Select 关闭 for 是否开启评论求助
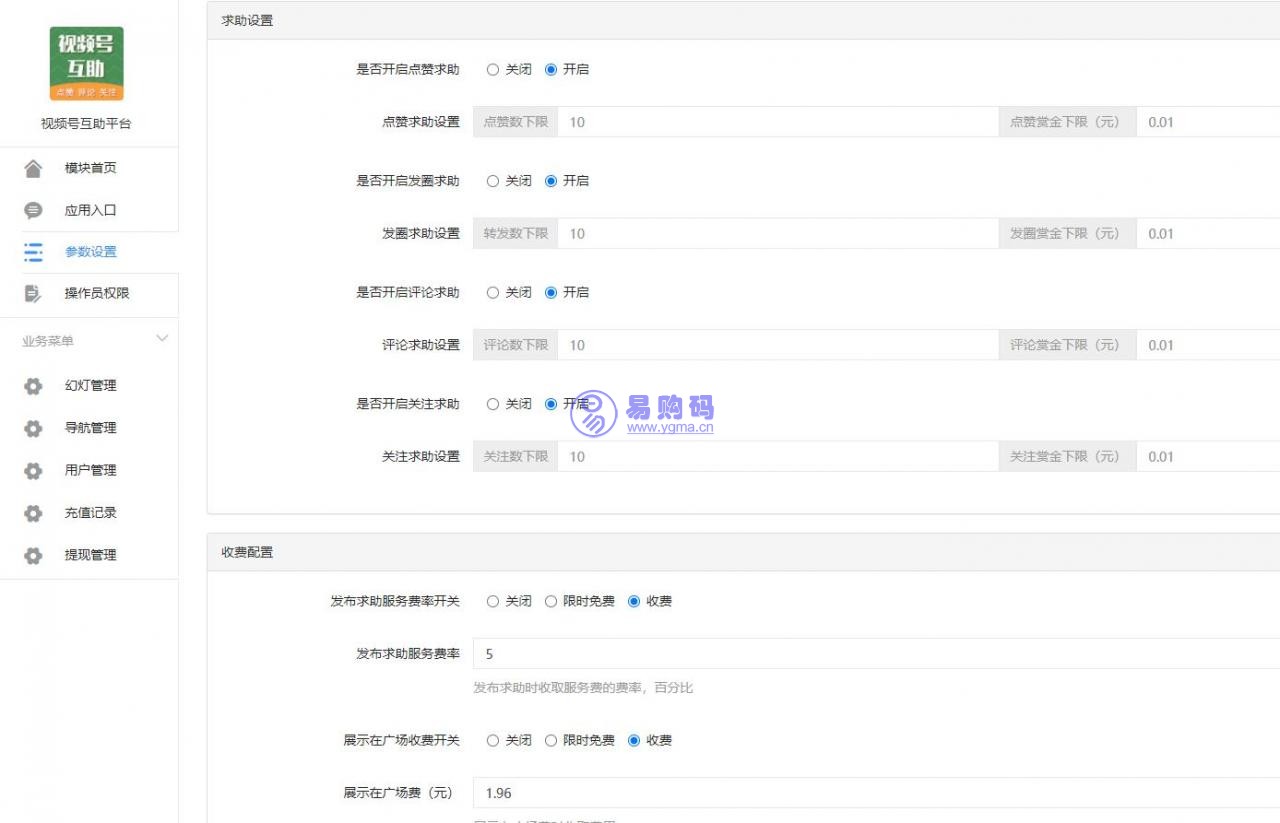 point(493,293)
